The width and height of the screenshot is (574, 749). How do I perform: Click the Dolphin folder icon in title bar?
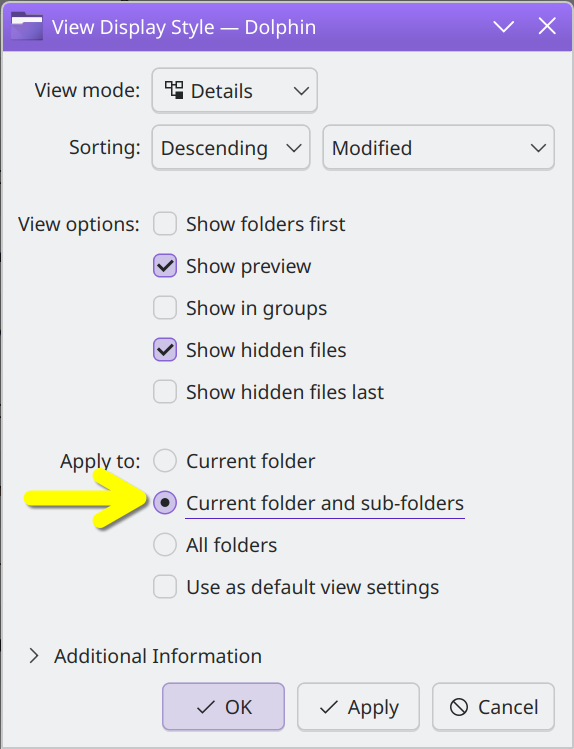(x=27, y=27)
